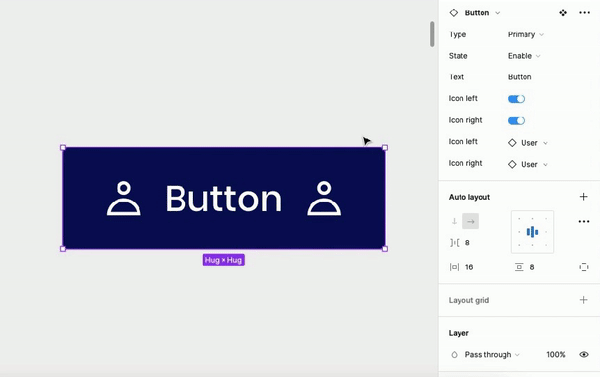The width and height of the screenshot is (600, 377).
Task: Click the go-to-main-component icon
Action: (x=562, y=13)
